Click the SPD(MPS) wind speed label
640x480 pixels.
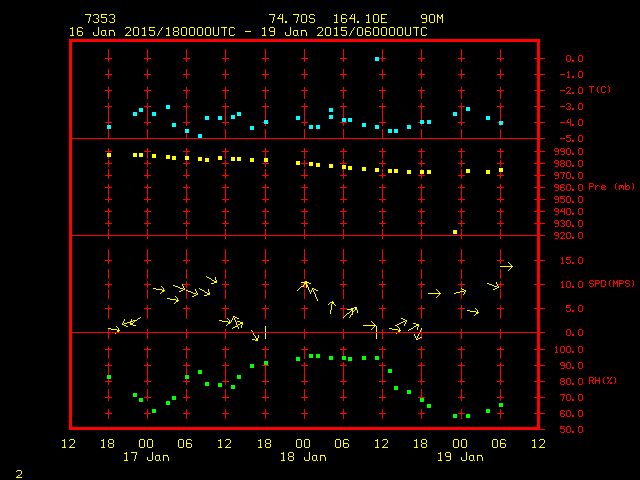(x=612, y=284)
